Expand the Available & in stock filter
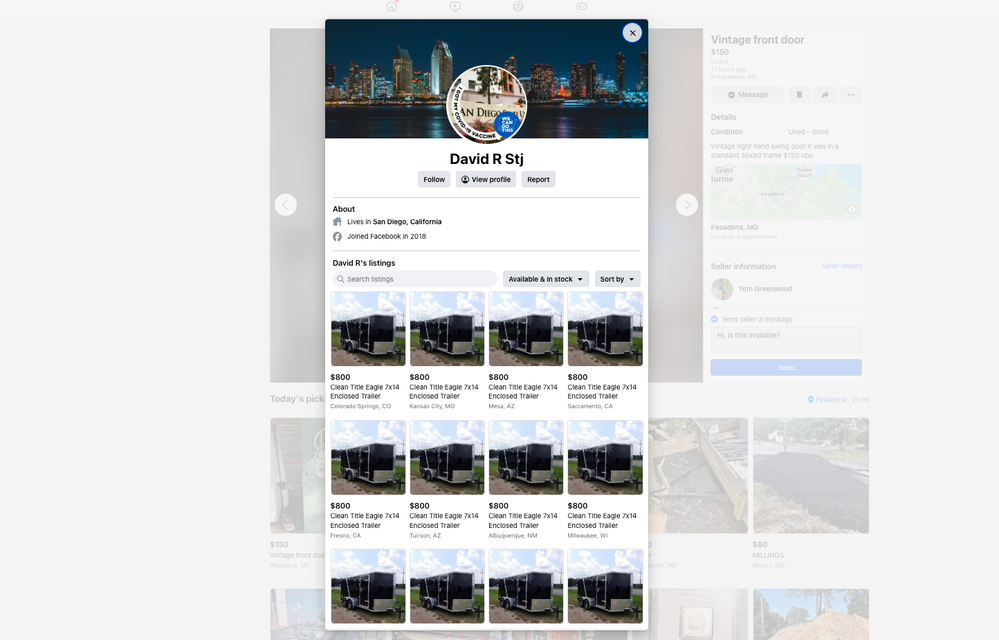 pyautogui.click(x=546, y=279)
